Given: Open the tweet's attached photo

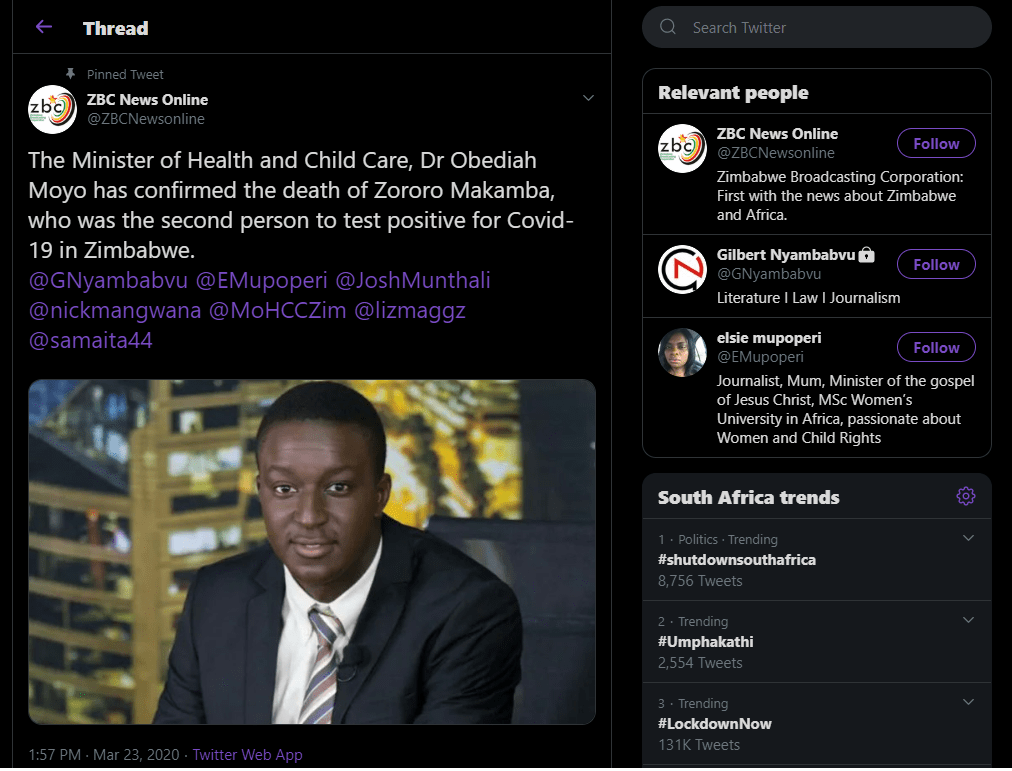Looking at the screenshot, I should coord(312,551).
